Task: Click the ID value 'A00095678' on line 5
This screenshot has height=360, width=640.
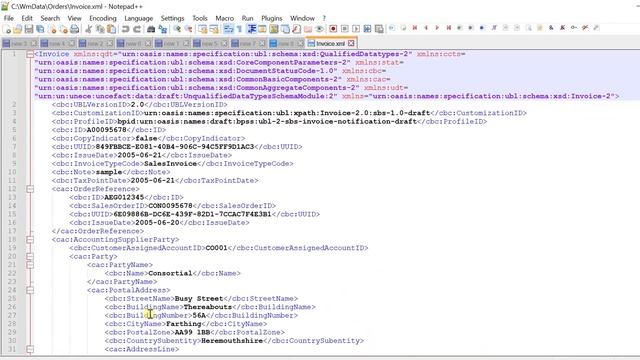Action: coord(107,130)
